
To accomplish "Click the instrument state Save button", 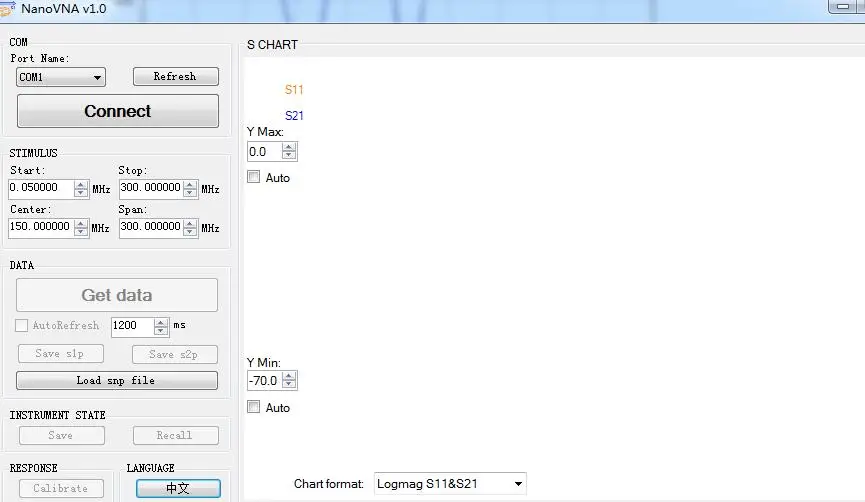I will click(62, 435).
